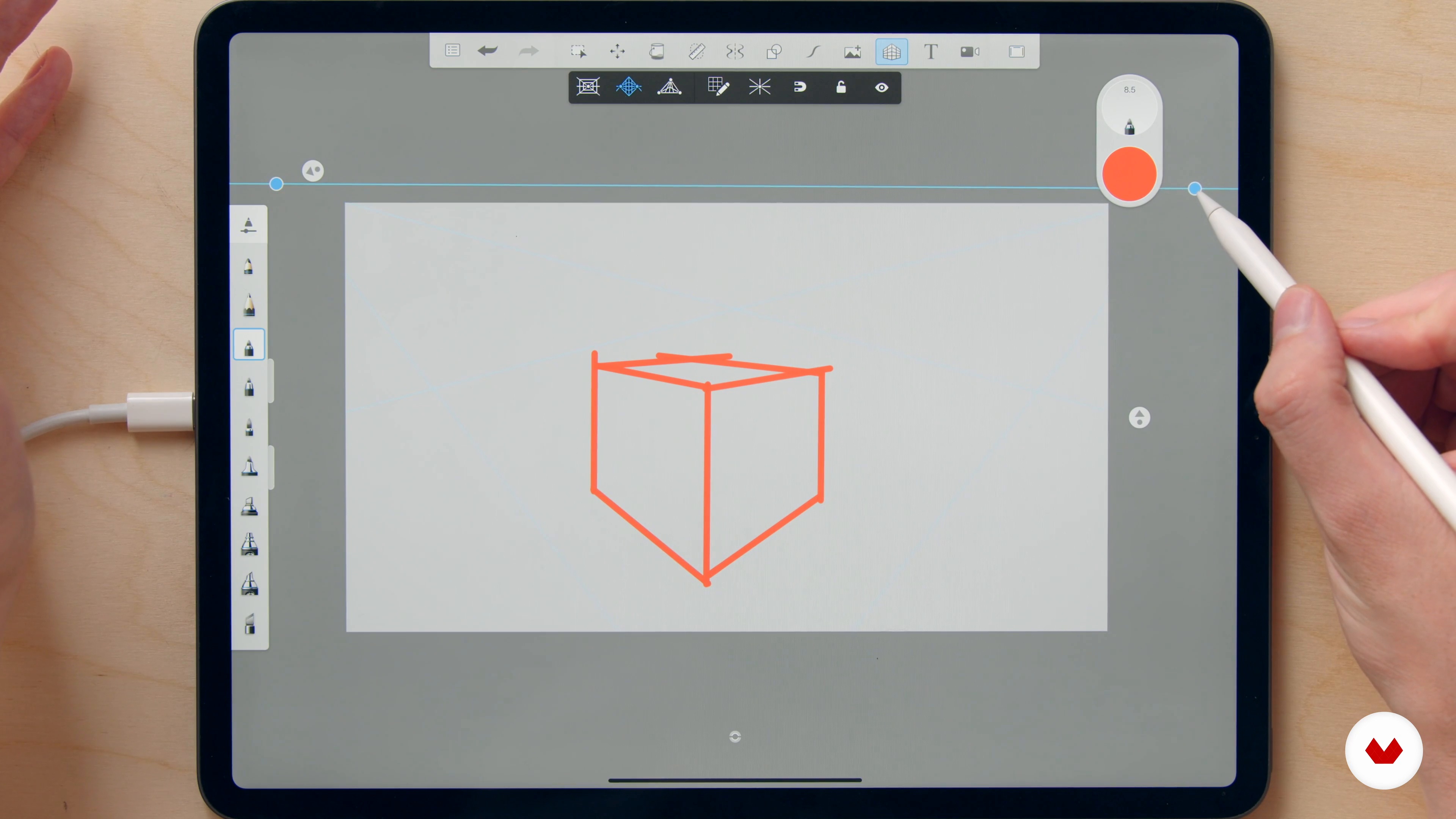Image resolution: width=1456 pixels, height=819 pixels.
Task: Open the grid-with-pencil edit option
Action: tap(719, 87)
